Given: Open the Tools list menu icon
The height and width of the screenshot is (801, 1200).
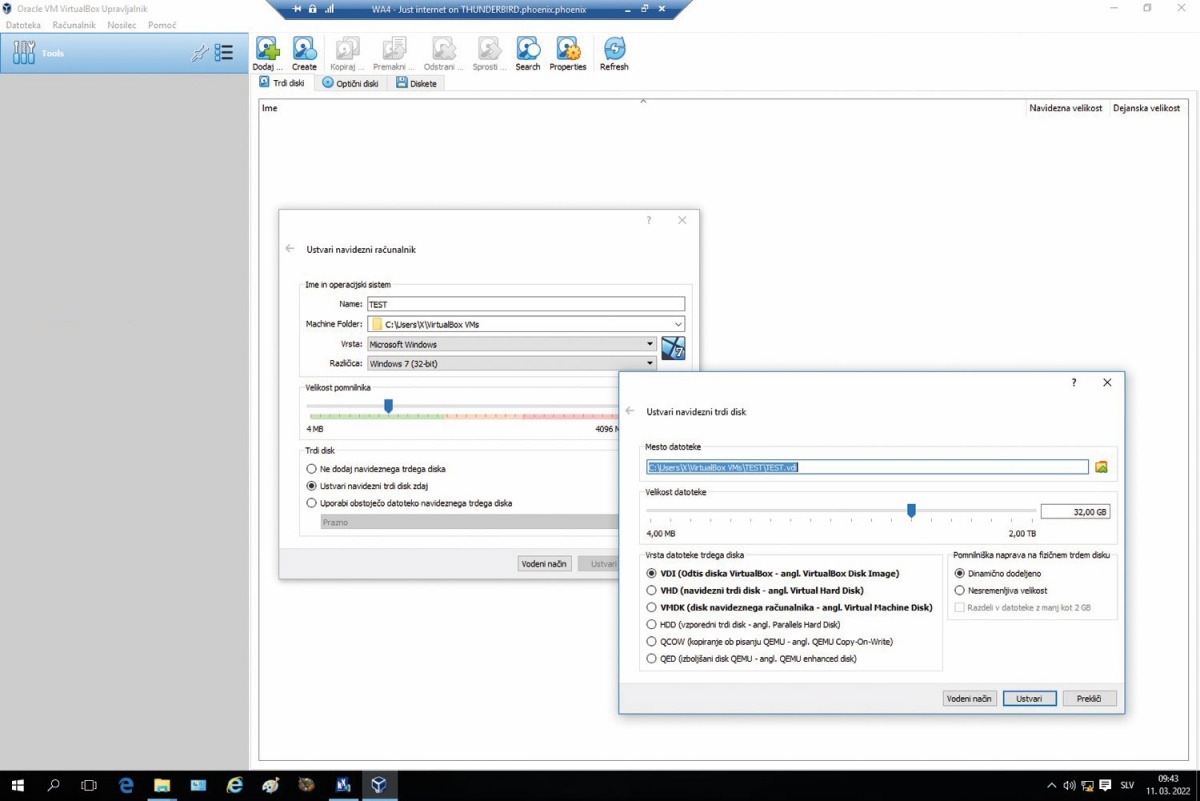Looking at the screenshot, I should click(x=224, y=53).
